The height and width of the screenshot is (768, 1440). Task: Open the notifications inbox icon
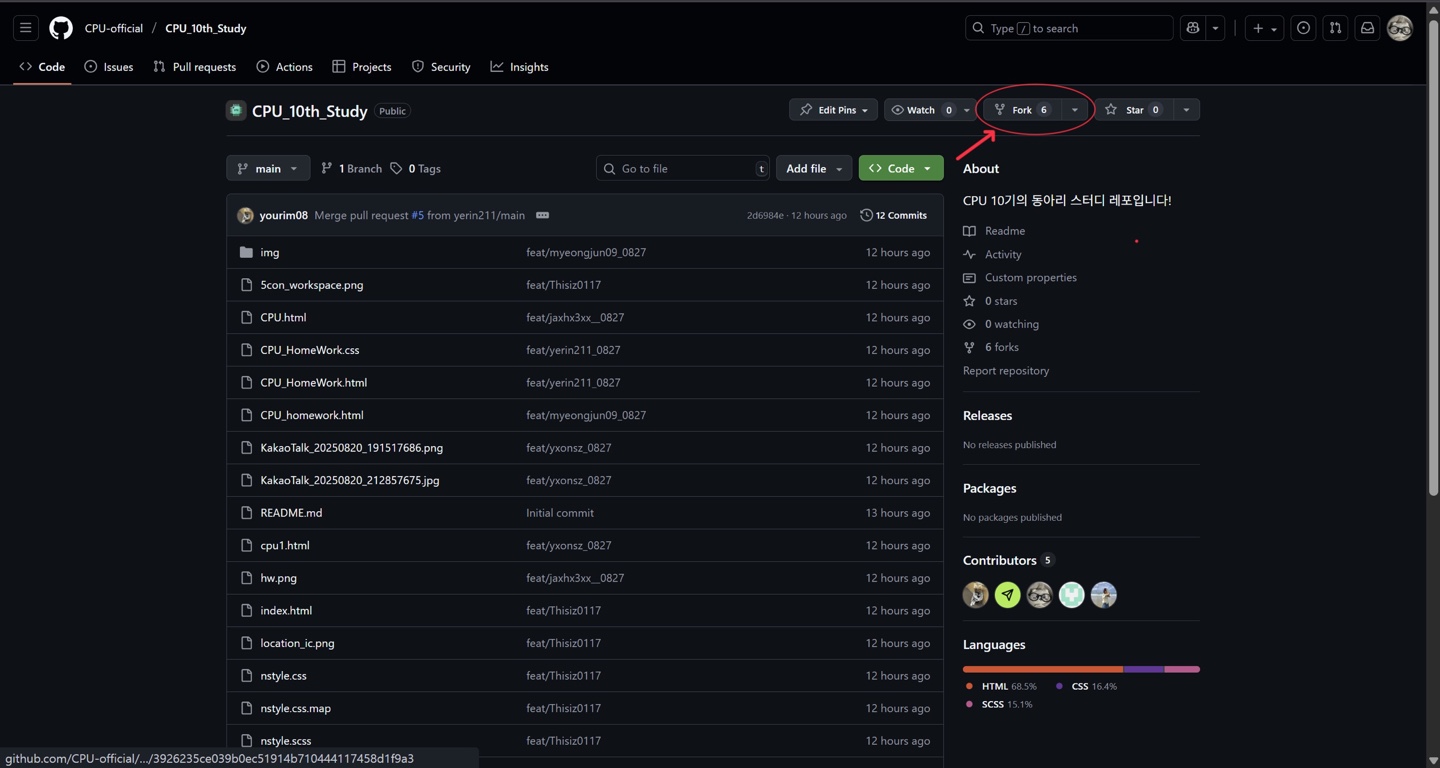click(1367, 28)
